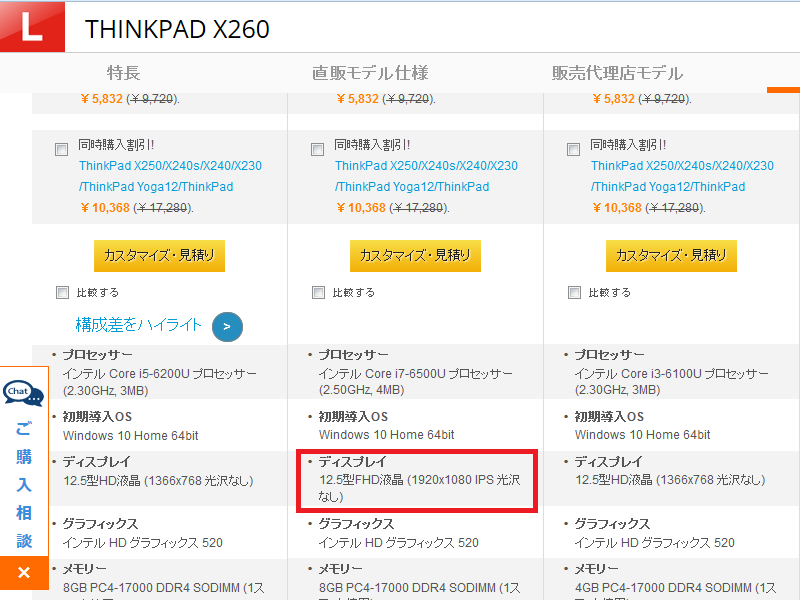The height and width of the screenshot is (600, 800).
Task: Click 初期導入OS heading in middle column
Action: click(x=353, y=417)
